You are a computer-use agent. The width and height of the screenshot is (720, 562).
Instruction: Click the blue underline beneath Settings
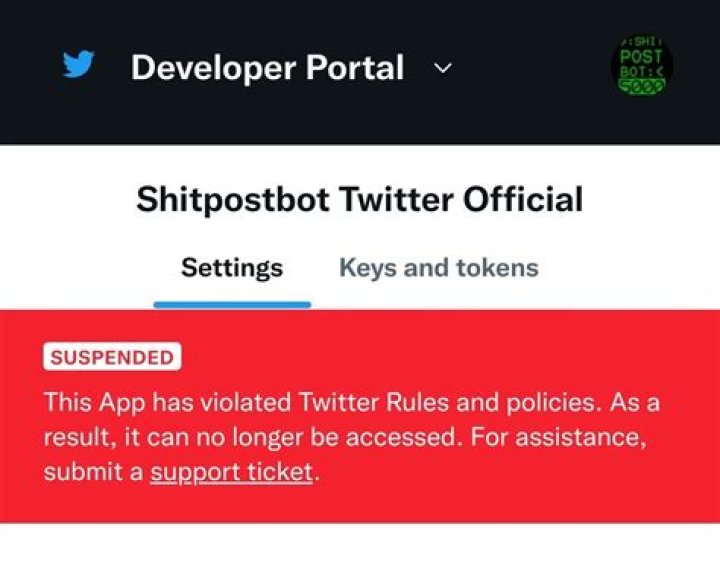pyautogui.click(x=232, y=305)
